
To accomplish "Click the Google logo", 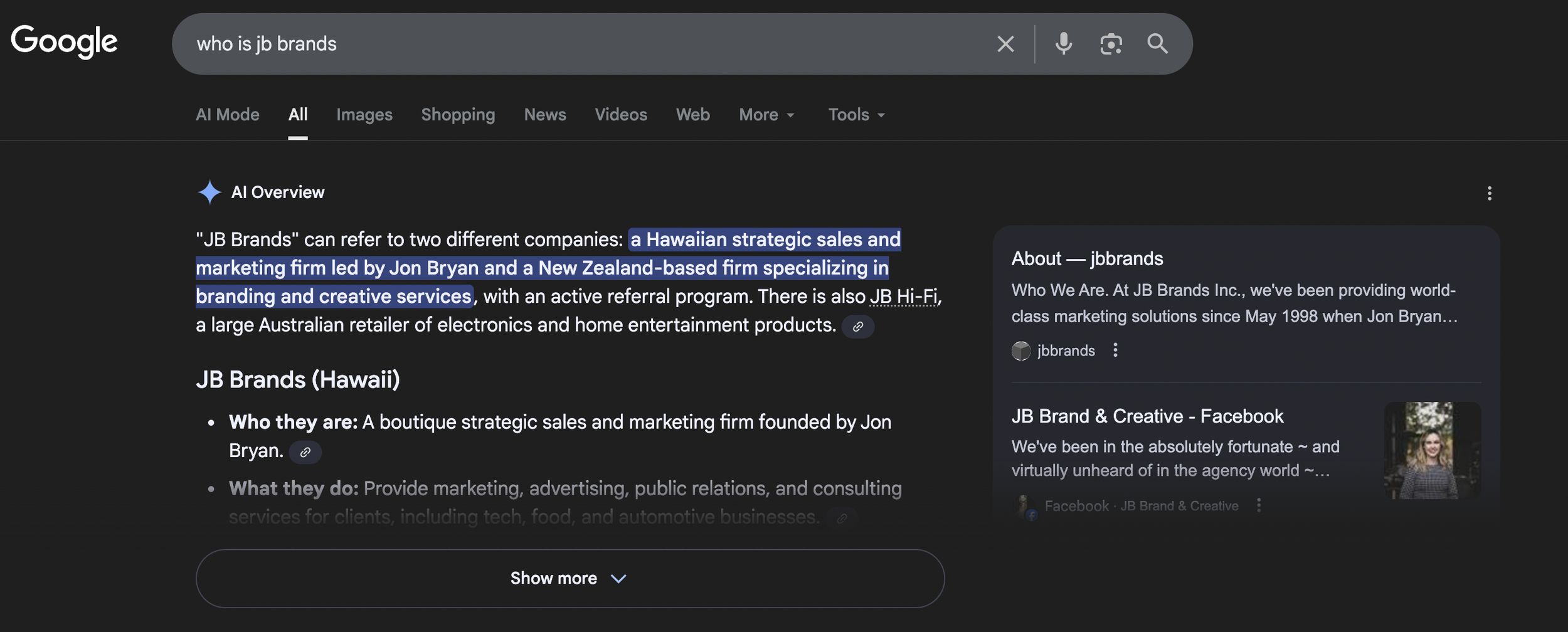I will [x=64, y=41].
